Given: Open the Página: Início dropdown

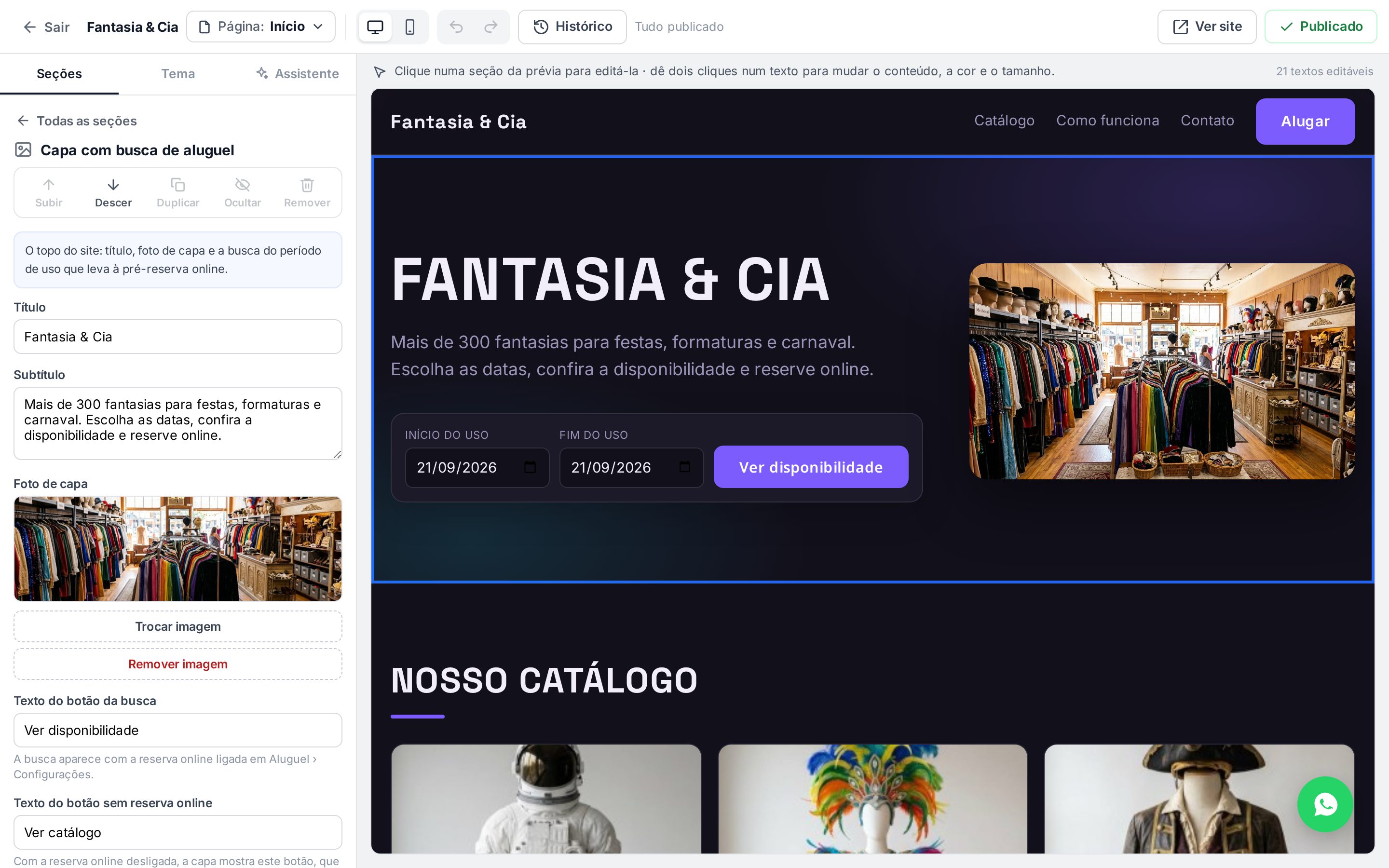Looking at the screenshot, I should [260, 27].
